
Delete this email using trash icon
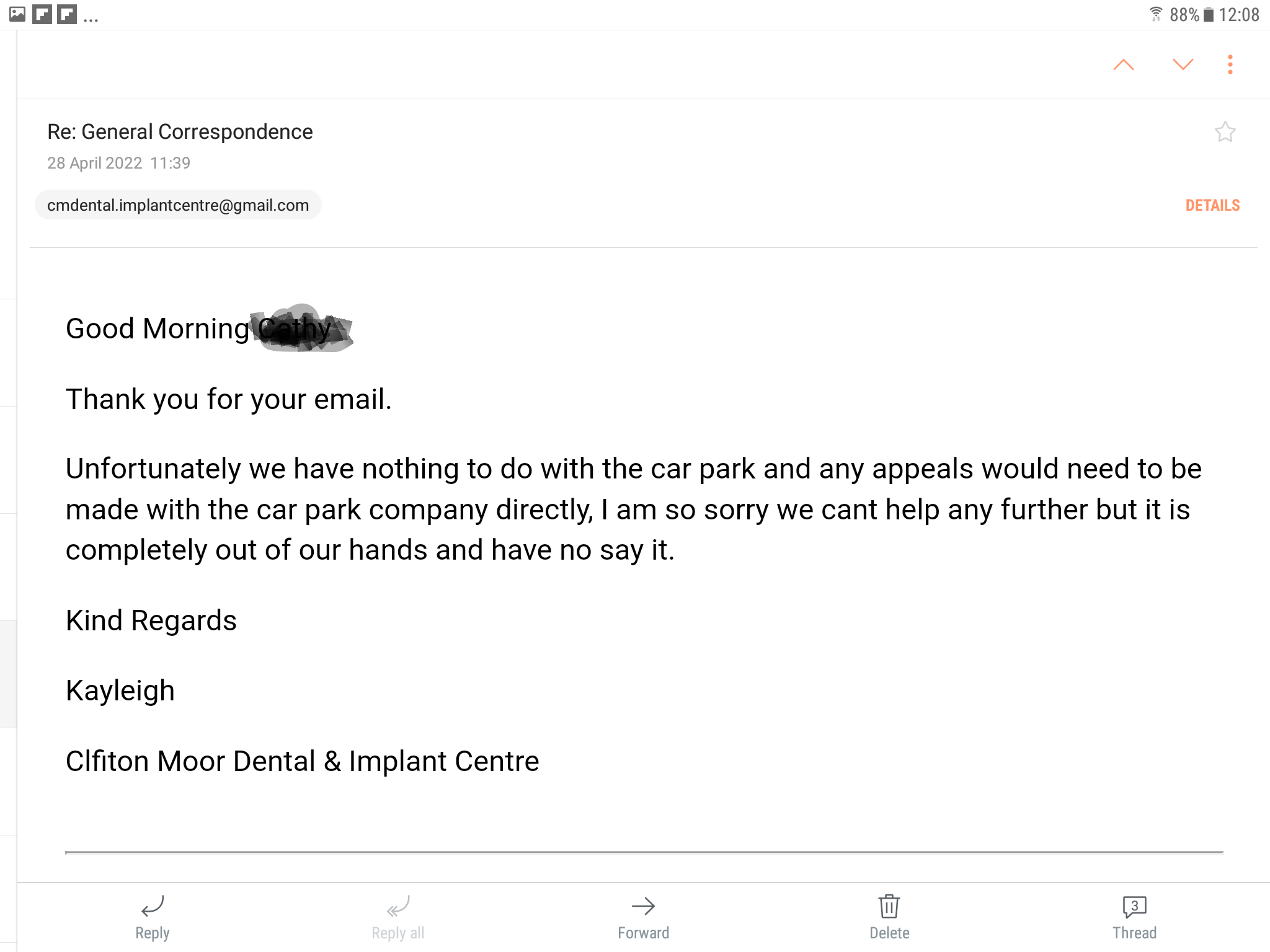[x=889, y=906]
